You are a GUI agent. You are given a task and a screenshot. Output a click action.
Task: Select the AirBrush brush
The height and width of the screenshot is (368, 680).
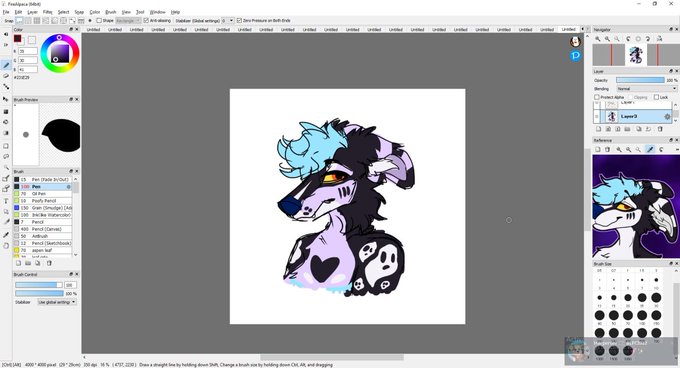(42, 236)
